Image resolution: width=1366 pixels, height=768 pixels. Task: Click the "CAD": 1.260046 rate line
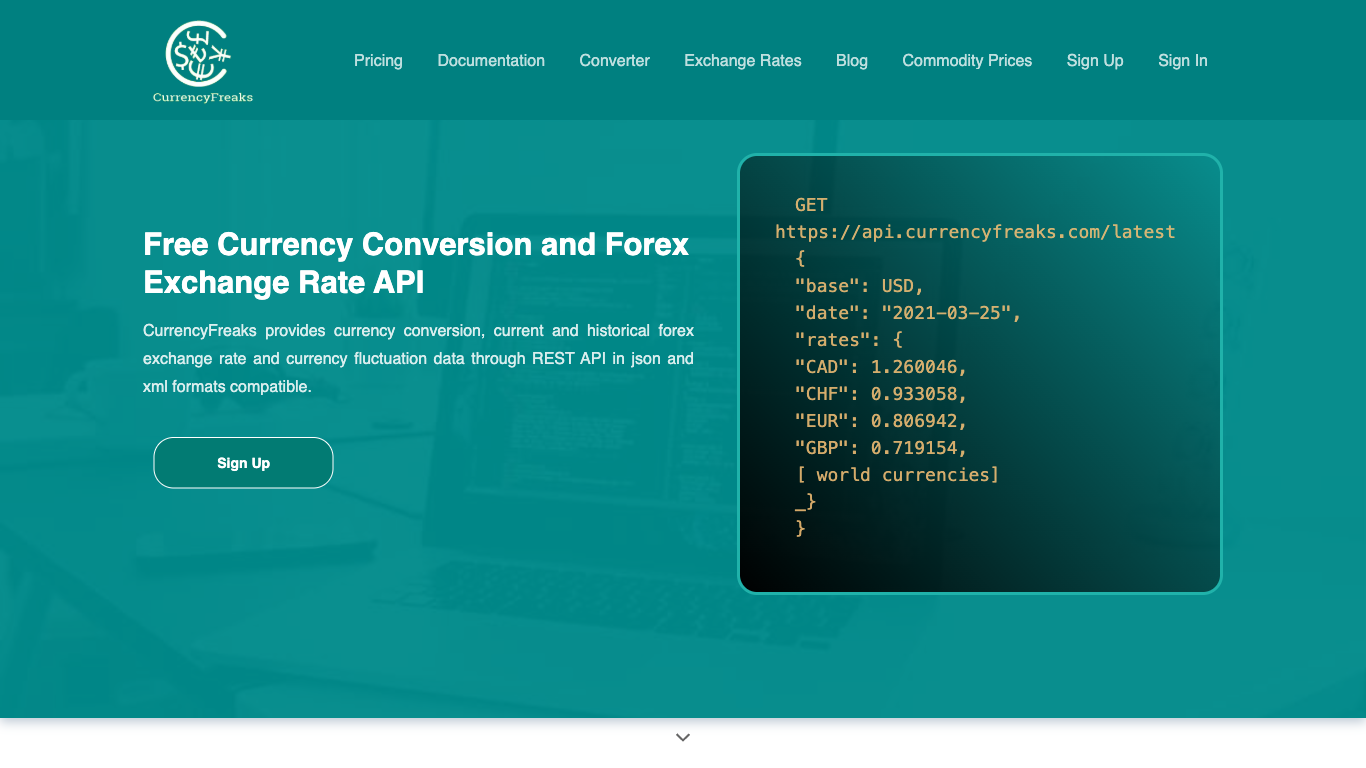[x=881, y=367]
